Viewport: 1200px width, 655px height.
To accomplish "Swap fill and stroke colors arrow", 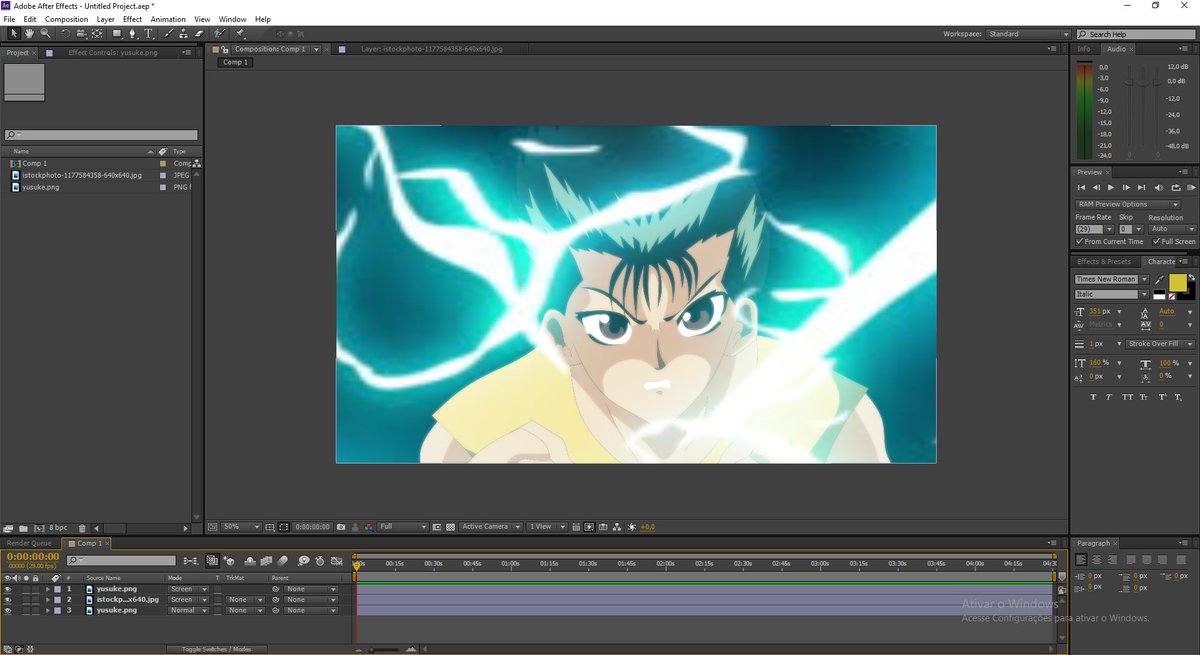I will 1192,277.
